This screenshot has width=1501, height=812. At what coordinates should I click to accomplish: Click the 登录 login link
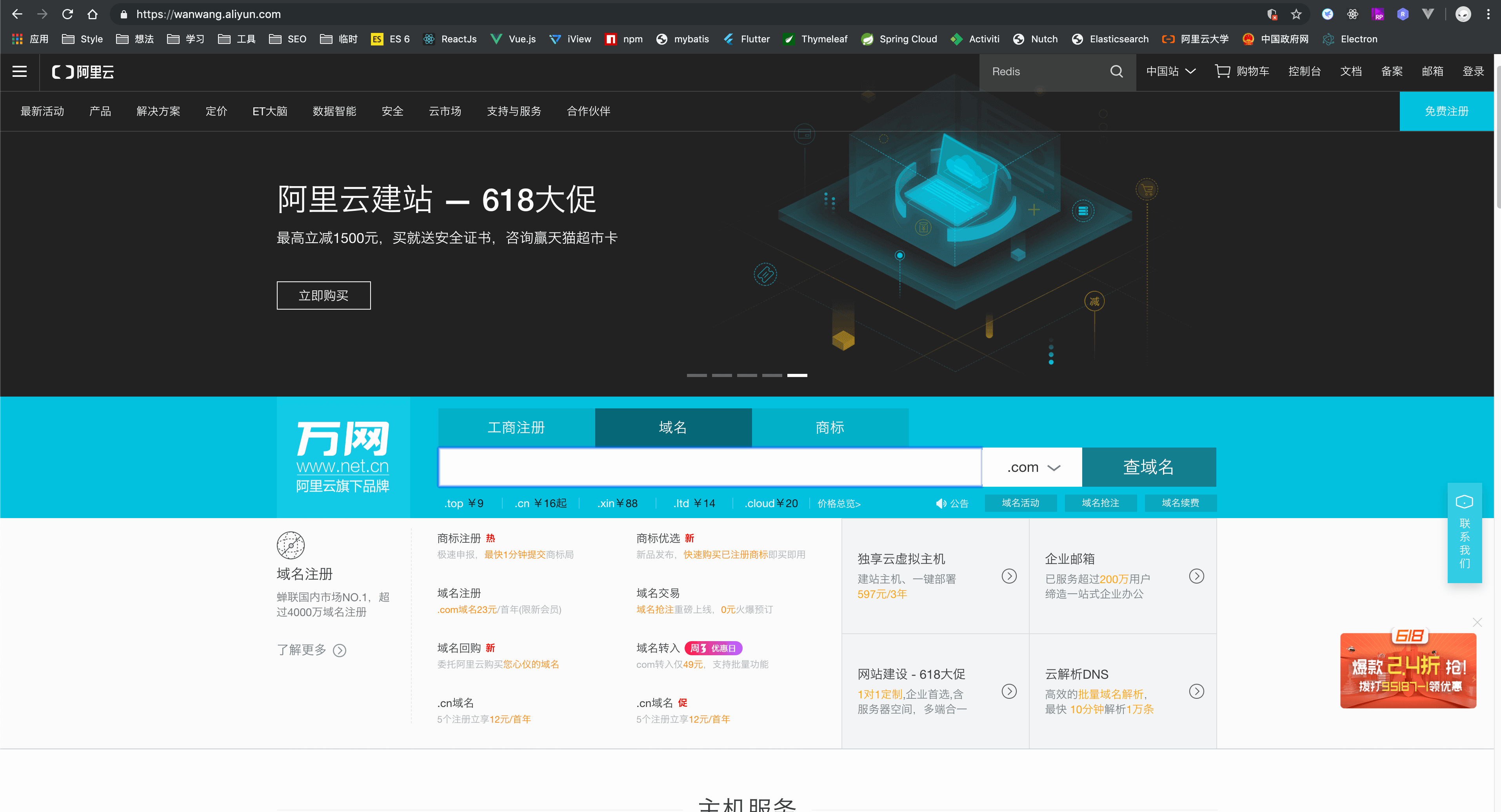click(x=1473, y=71)
